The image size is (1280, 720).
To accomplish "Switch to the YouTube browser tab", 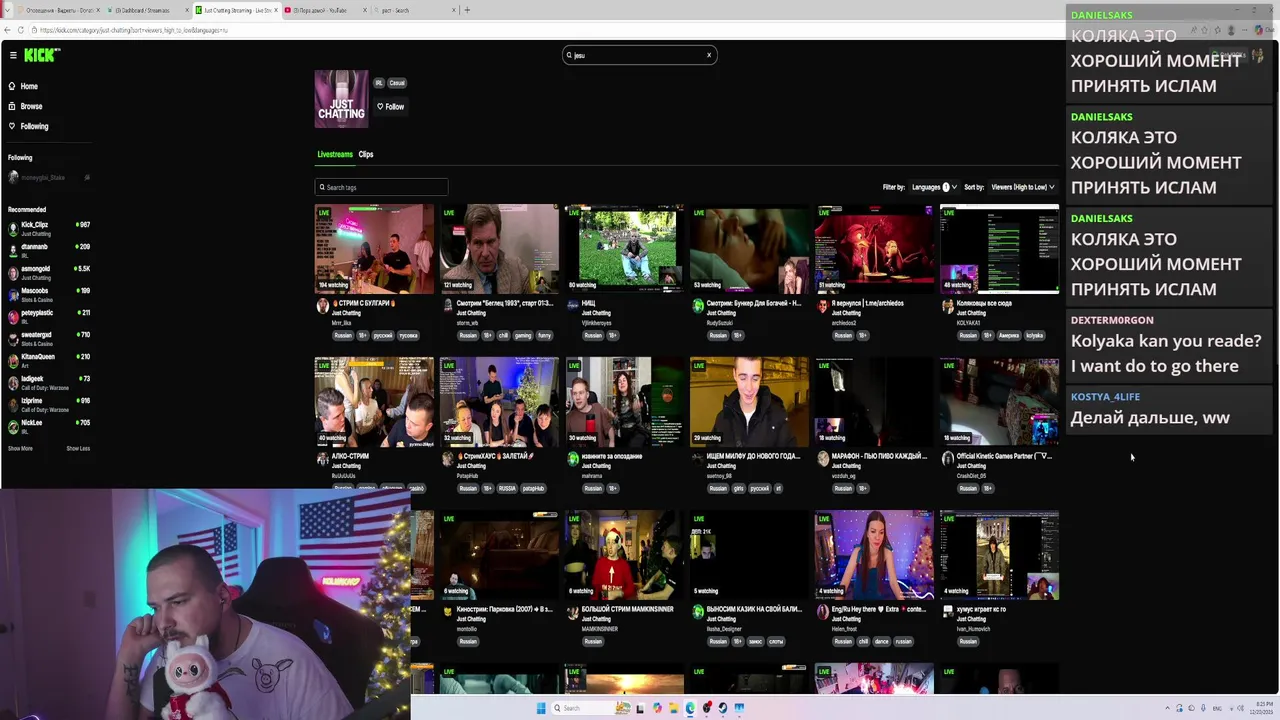I will 325,10.
